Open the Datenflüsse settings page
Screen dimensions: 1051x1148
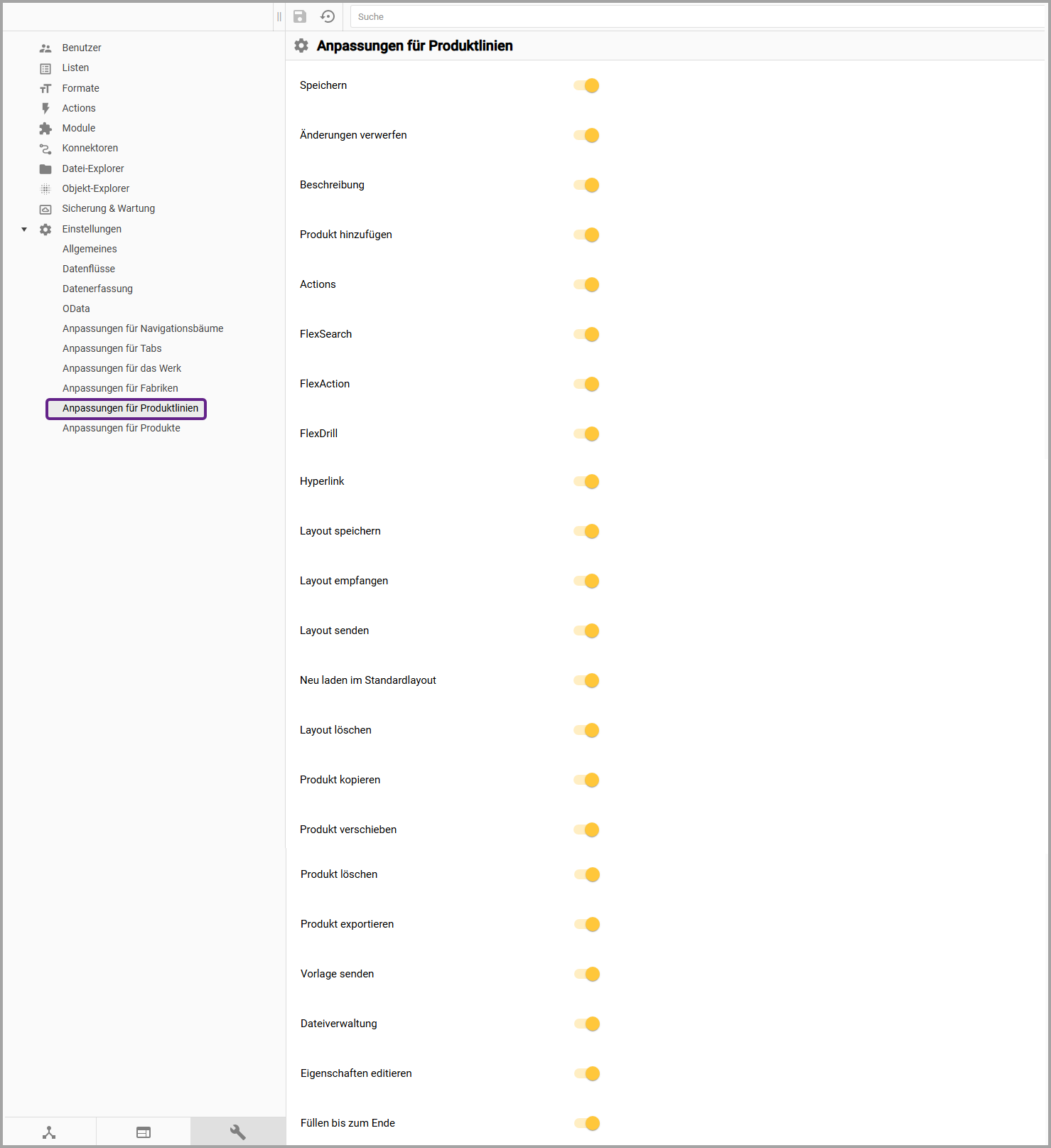tap(89, 269)
